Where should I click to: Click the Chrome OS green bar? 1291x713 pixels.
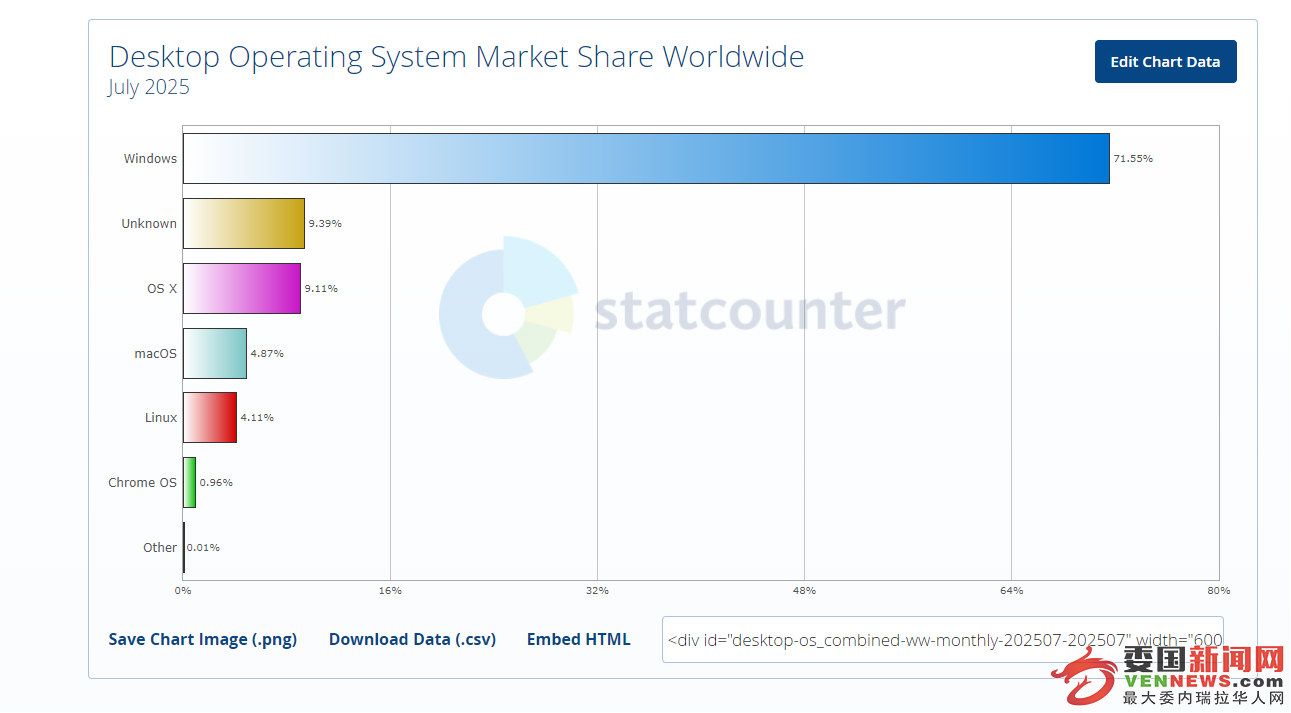click(189, 482)
